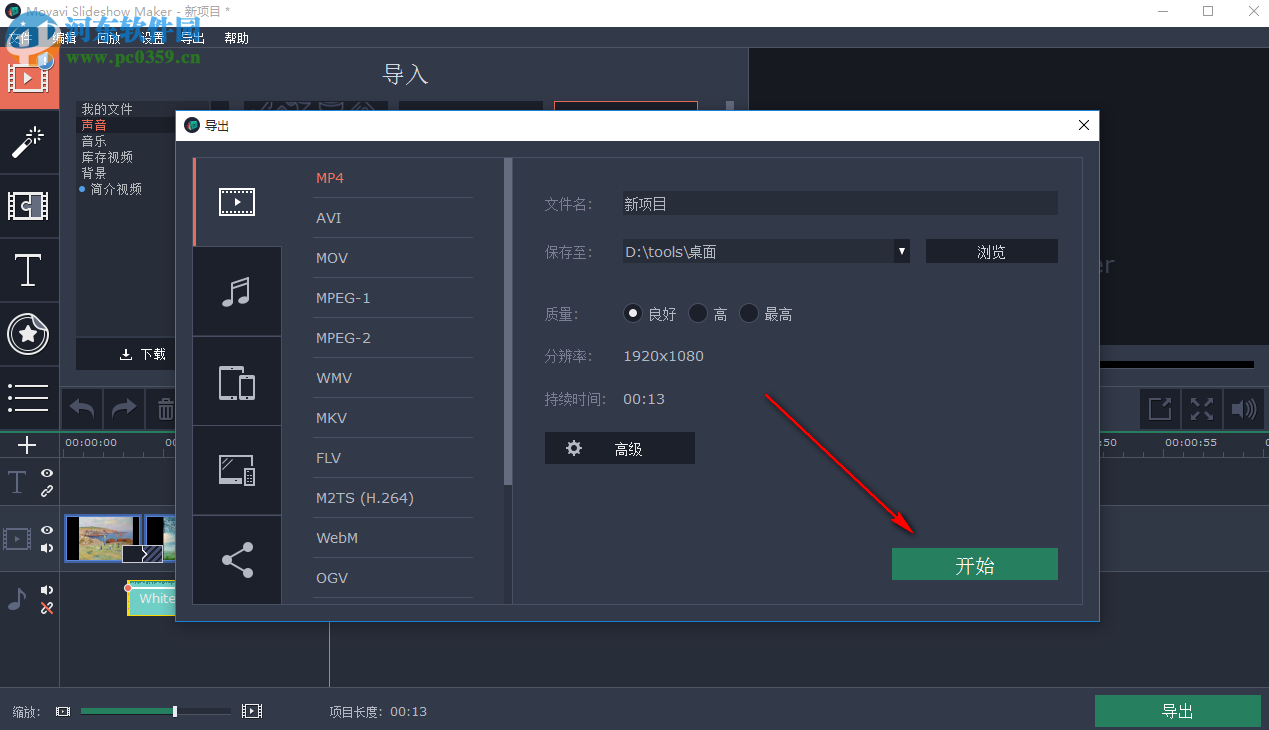
Task: Open the Devices export category icon
Action: (237, 381)
